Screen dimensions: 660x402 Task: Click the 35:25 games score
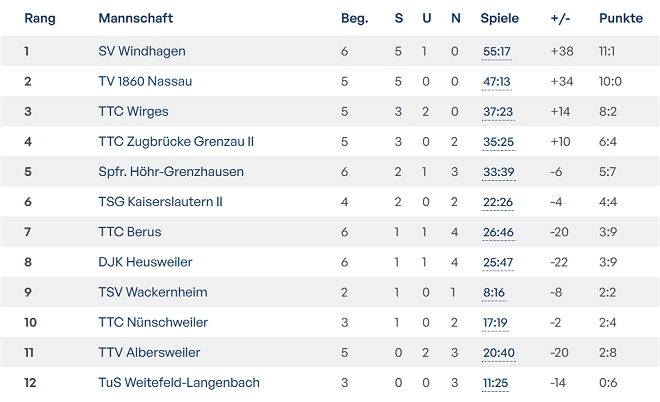point(497,142)
